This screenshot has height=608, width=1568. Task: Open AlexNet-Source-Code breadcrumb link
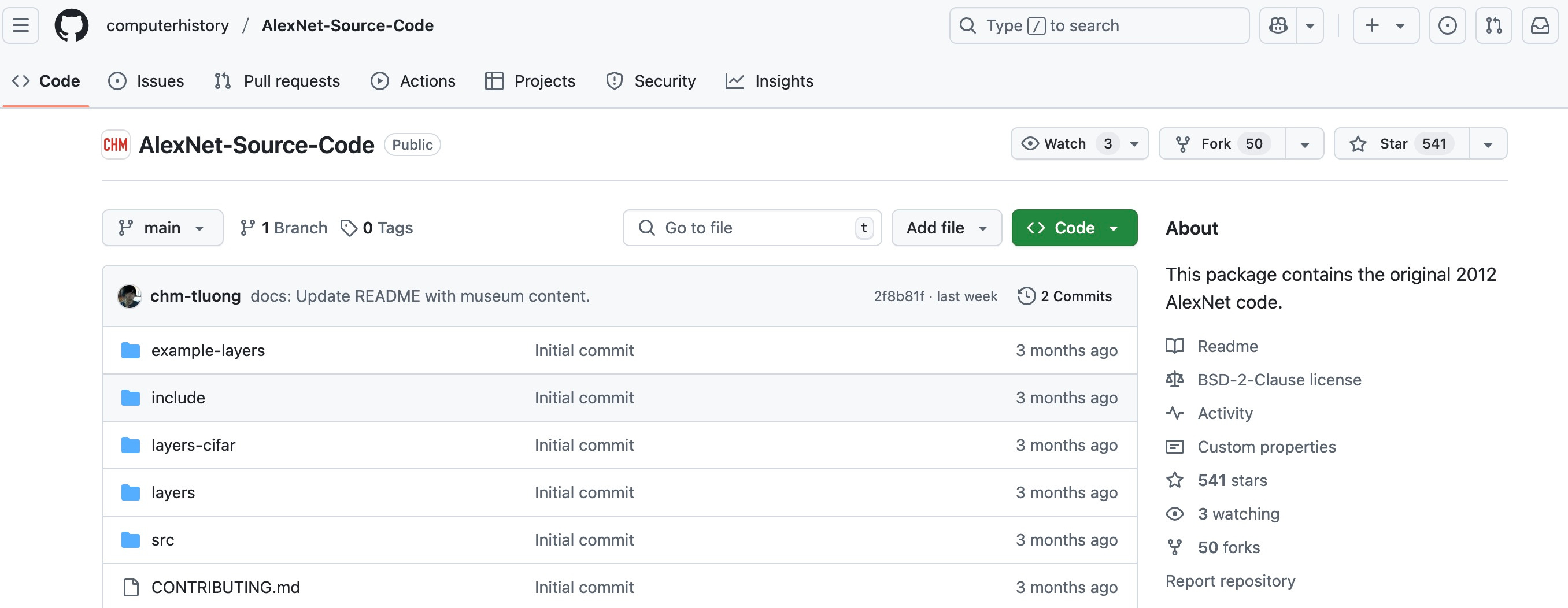[347, 25]
